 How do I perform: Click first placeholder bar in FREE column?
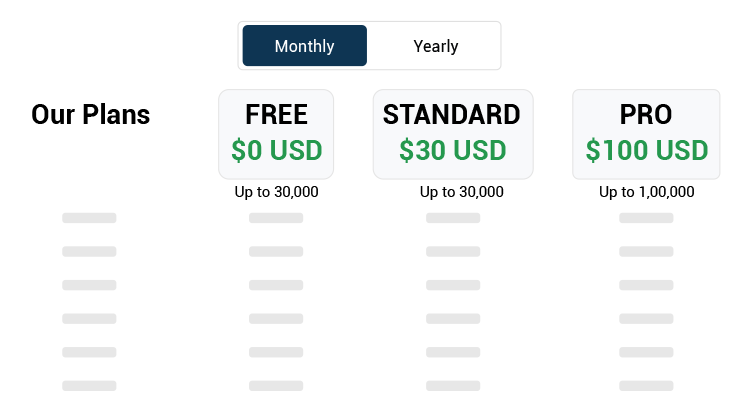pos(276,218)
